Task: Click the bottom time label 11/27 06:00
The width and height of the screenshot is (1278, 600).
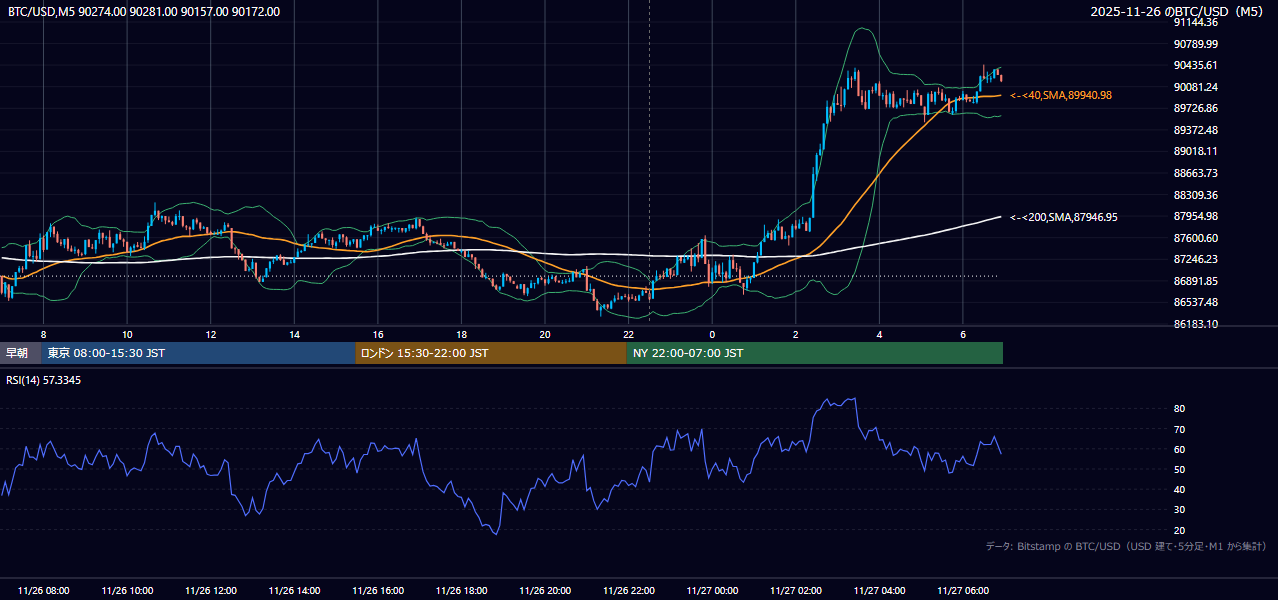Action: 962,591
